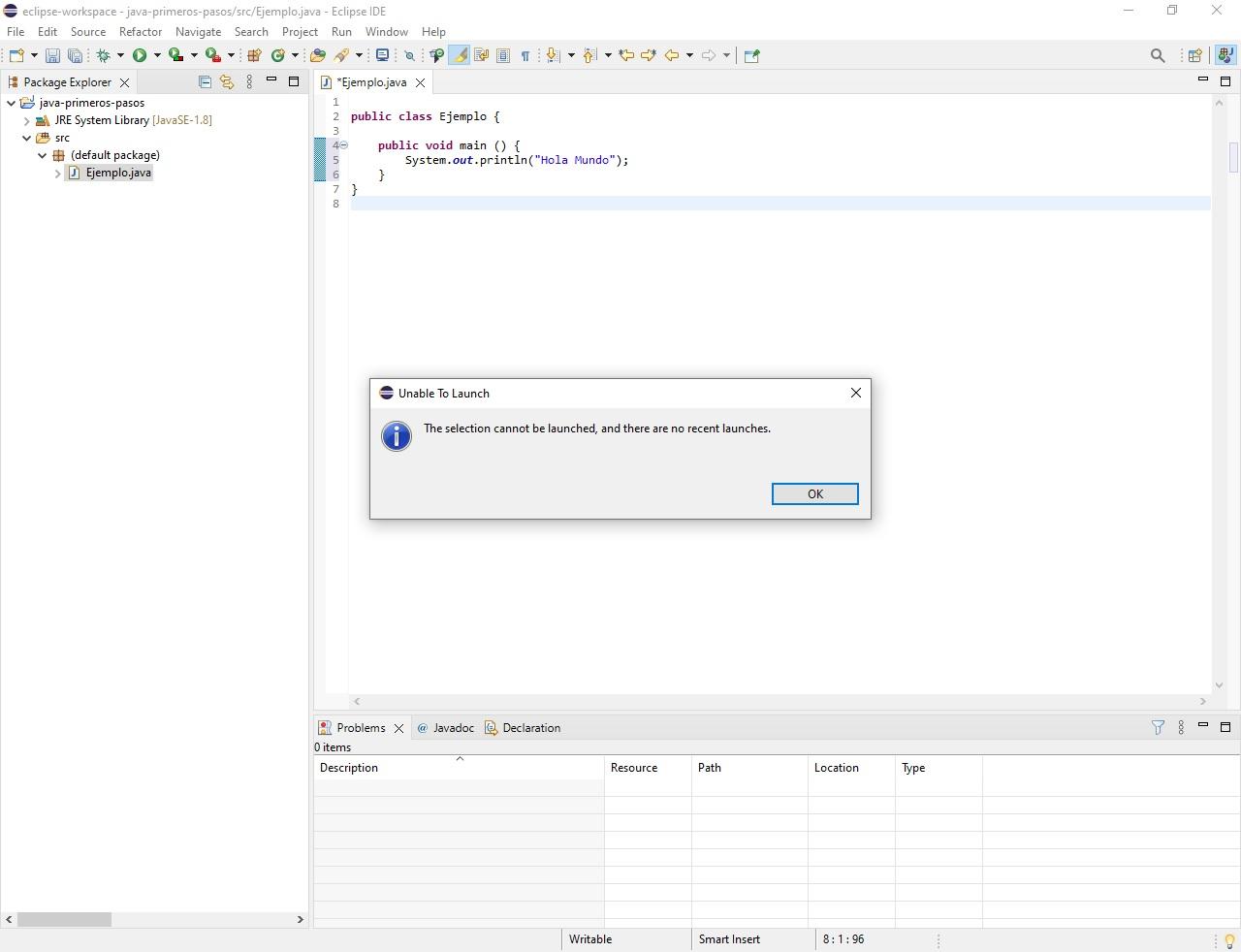Close the Unable To Launch dialog
The image size is (1241, 952).
click(x=855, y=393)
